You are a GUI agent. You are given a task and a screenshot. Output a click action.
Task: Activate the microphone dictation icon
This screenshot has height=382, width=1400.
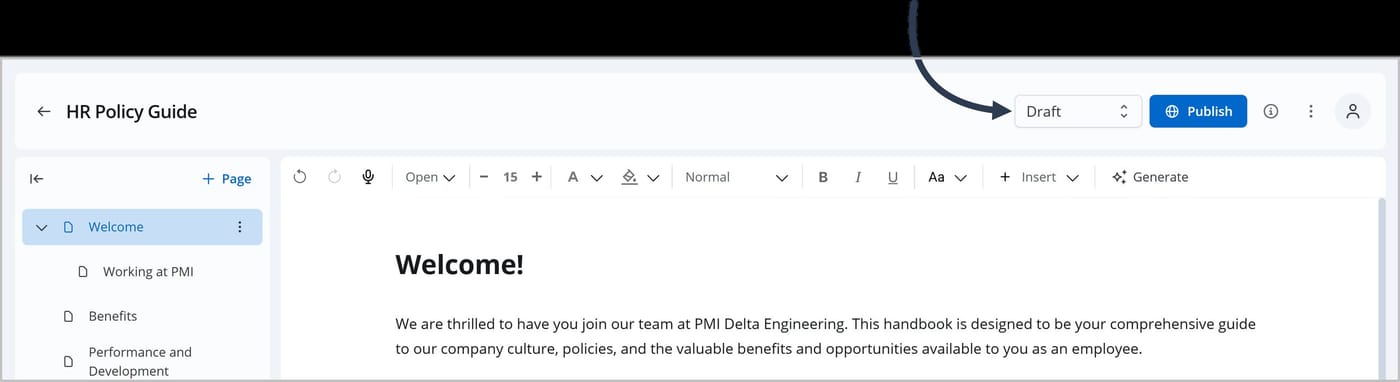tap(368, 177)
